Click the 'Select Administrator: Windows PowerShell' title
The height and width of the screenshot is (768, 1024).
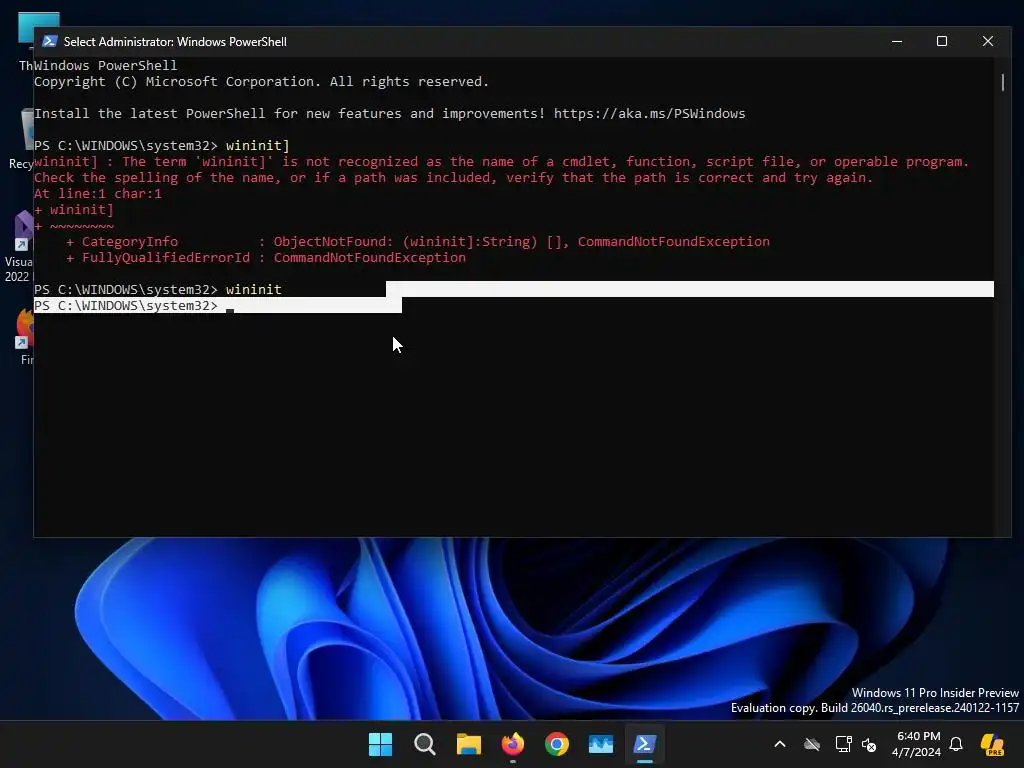(175, 42)
